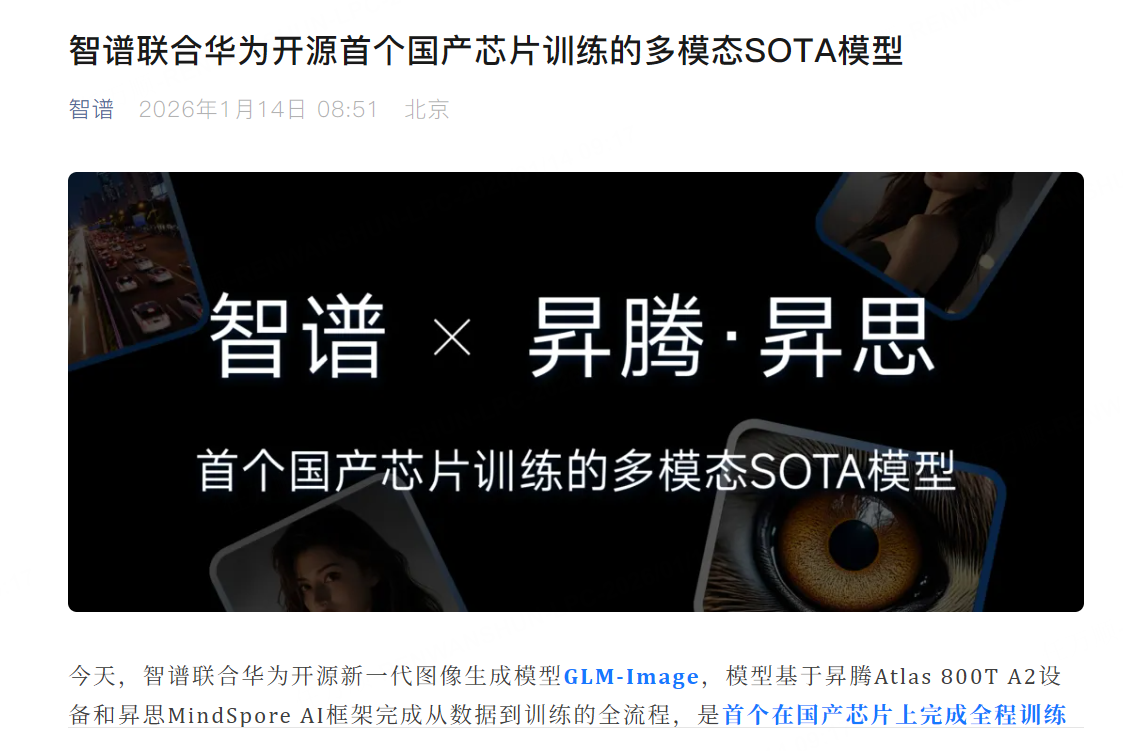Viewport: 1123px width, 751px height.
Task: Click the large 智谱 logo text in banner
Action: (297, 336)
